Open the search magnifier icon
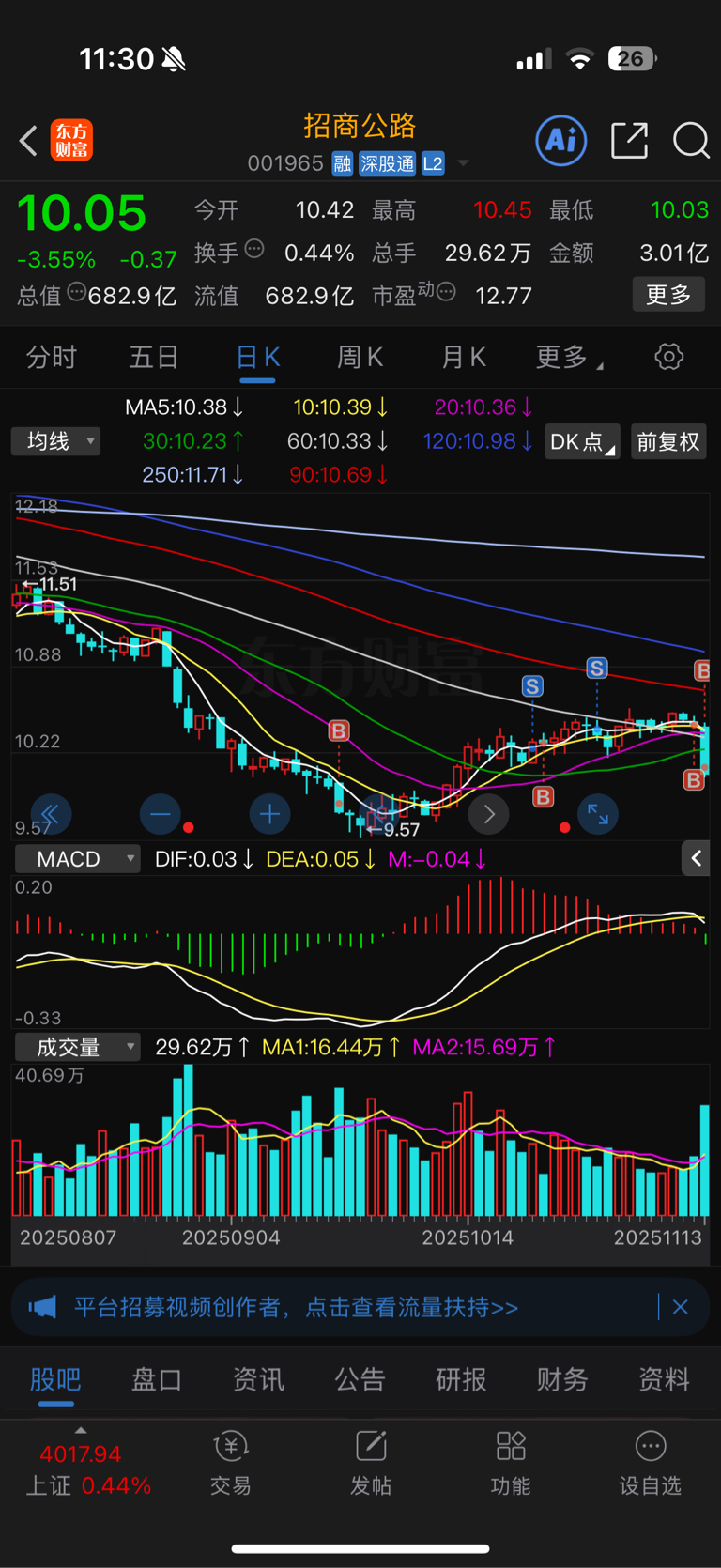Image resolution: width=721 pixels, height=1568 pixels. 691,141
